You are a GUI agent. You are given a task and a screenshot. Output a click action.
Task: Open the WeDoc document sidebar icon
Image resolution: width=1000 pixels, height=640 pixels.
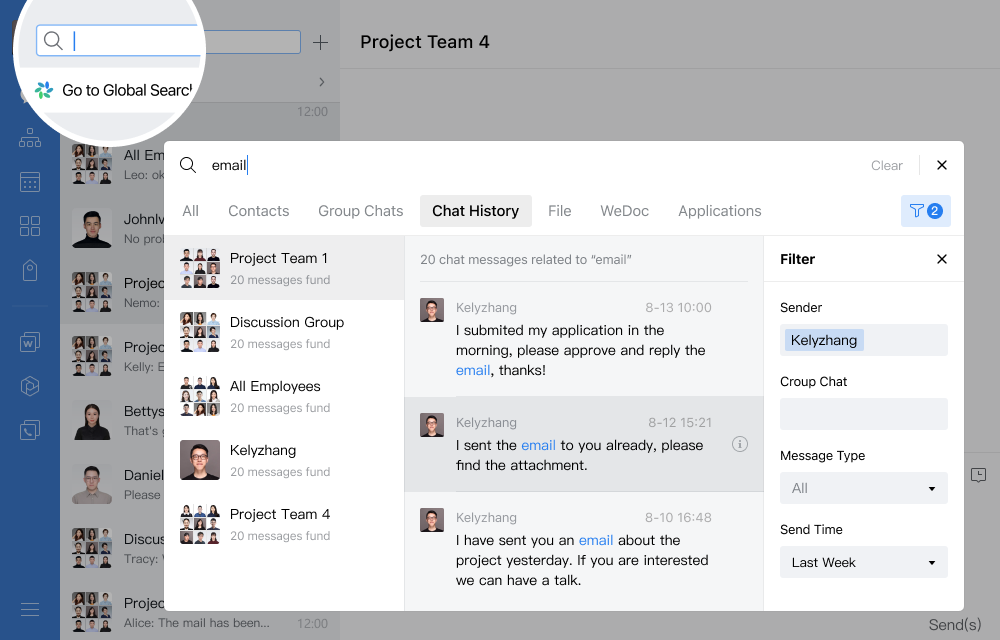[x=30, y=342]
